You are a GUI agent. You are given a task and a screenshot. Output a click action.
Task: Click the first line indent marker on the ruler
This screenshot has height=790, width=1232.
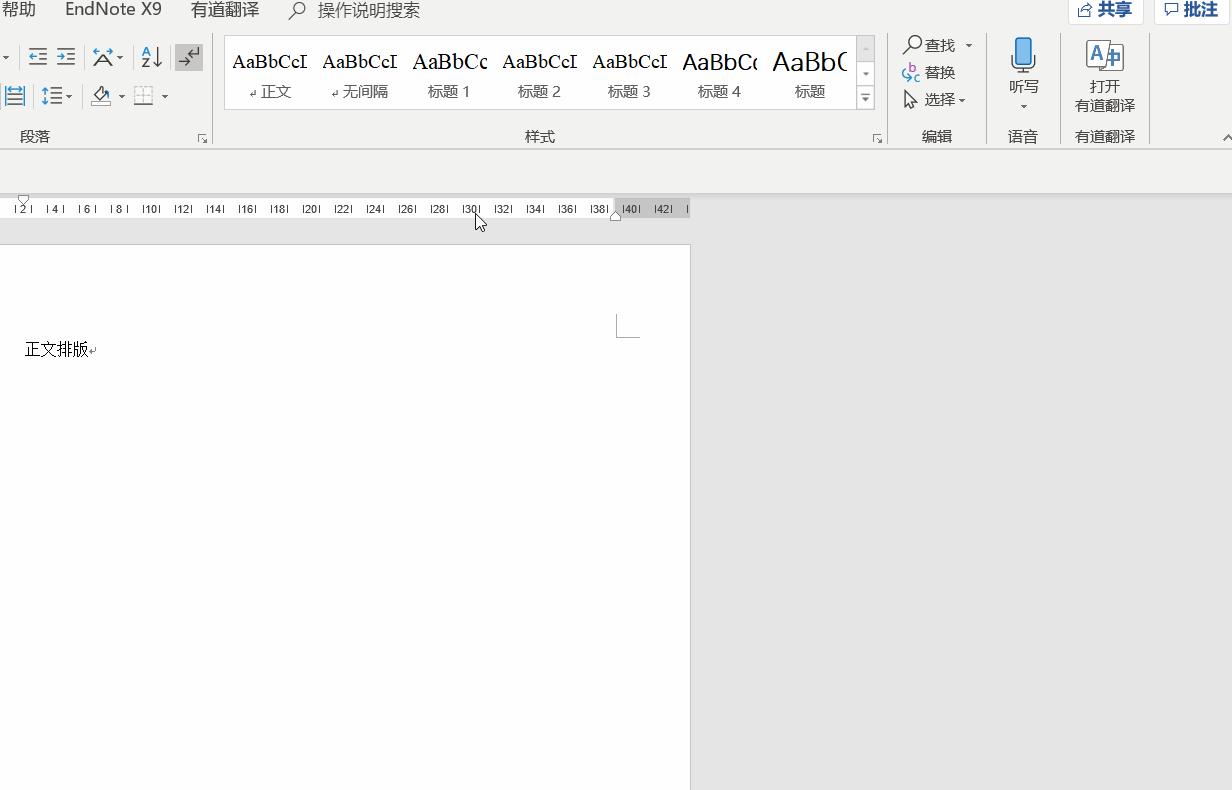point(23,200)
